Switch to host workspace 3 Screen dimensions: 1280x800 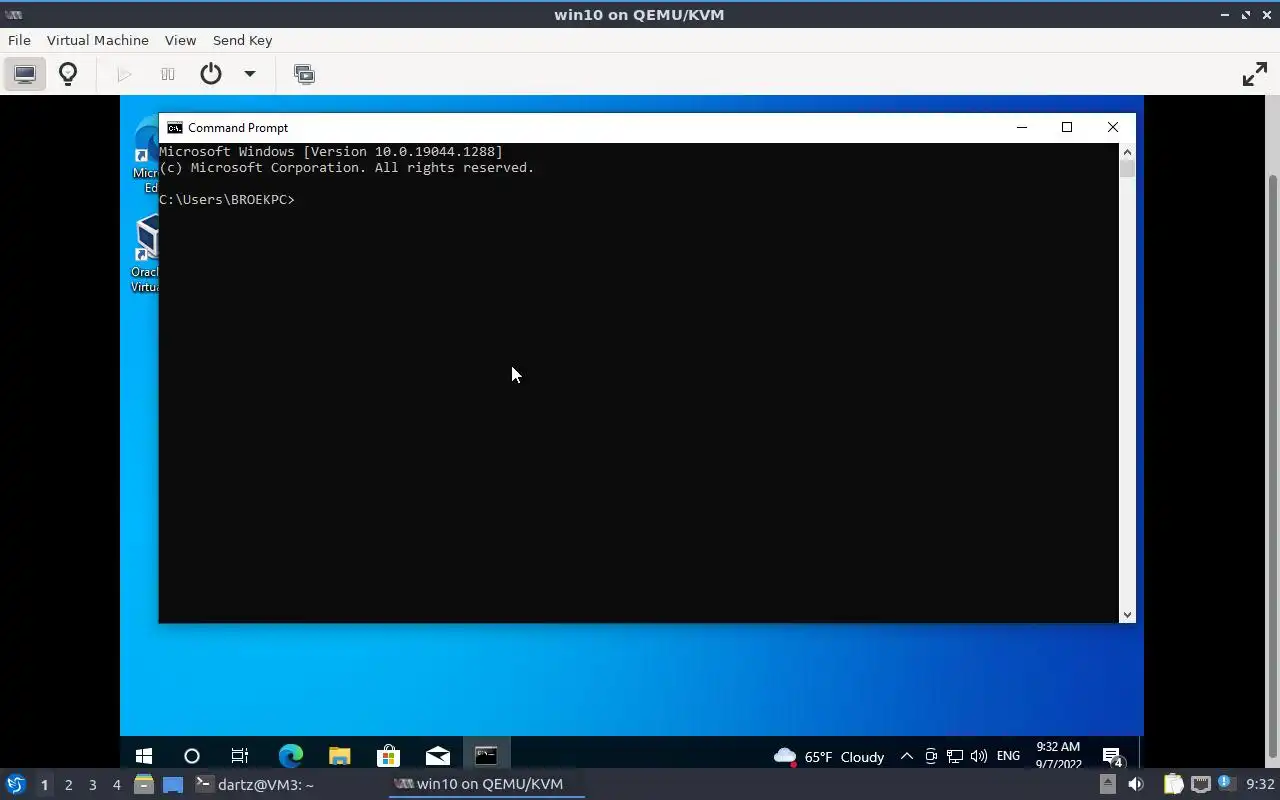[x=92, y=785]
